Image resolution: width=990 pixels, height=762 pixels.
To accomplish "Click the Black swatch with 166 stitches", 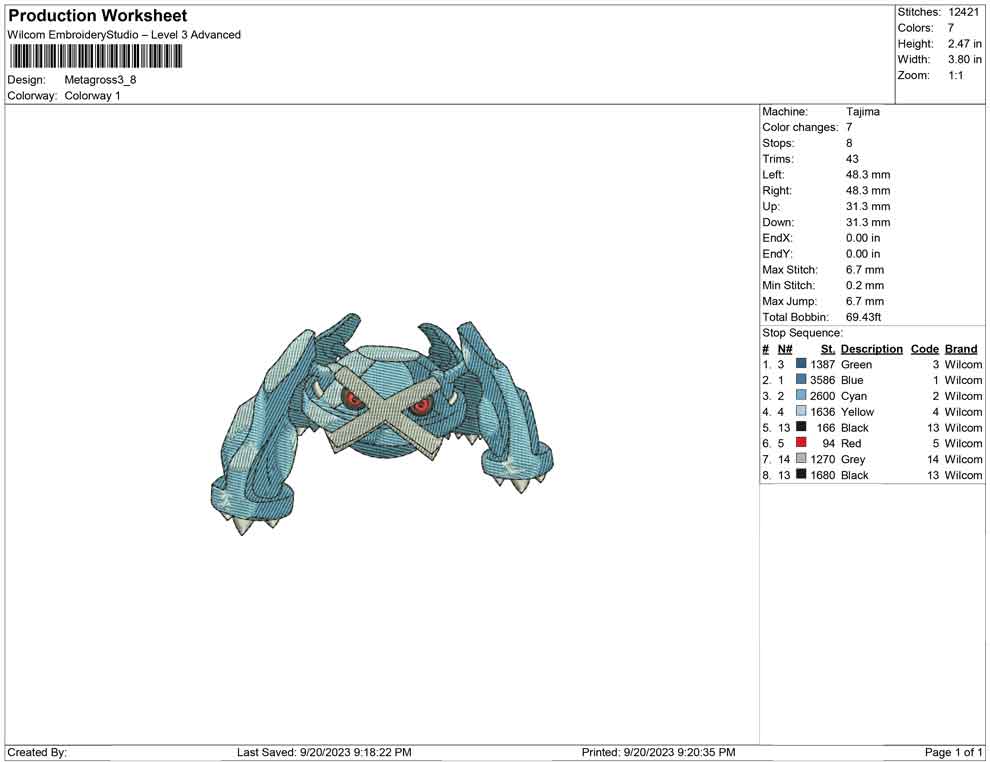I will click(x=801, y=427).
